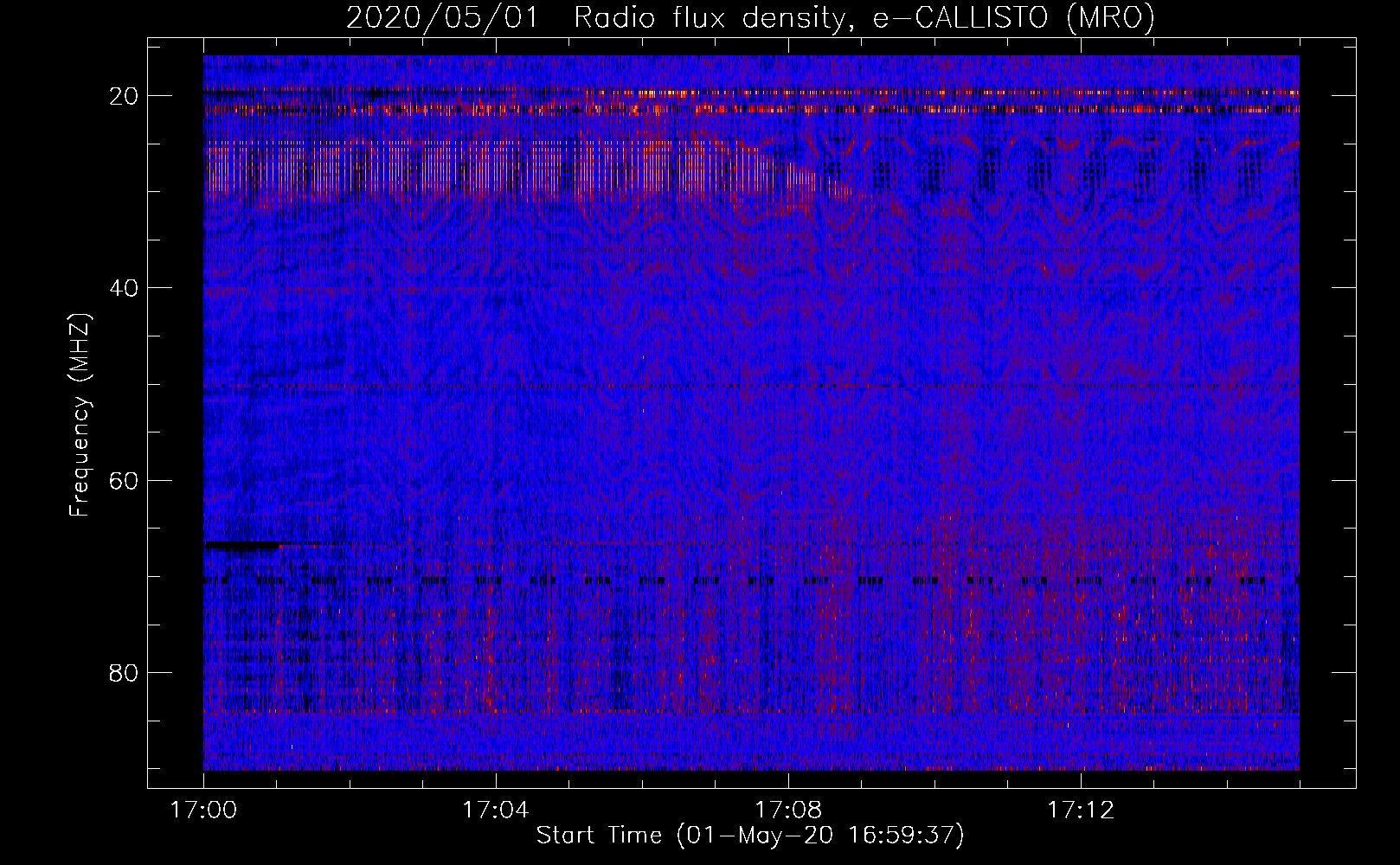Click the '17:04' time tick label

[x=495, y=811]
